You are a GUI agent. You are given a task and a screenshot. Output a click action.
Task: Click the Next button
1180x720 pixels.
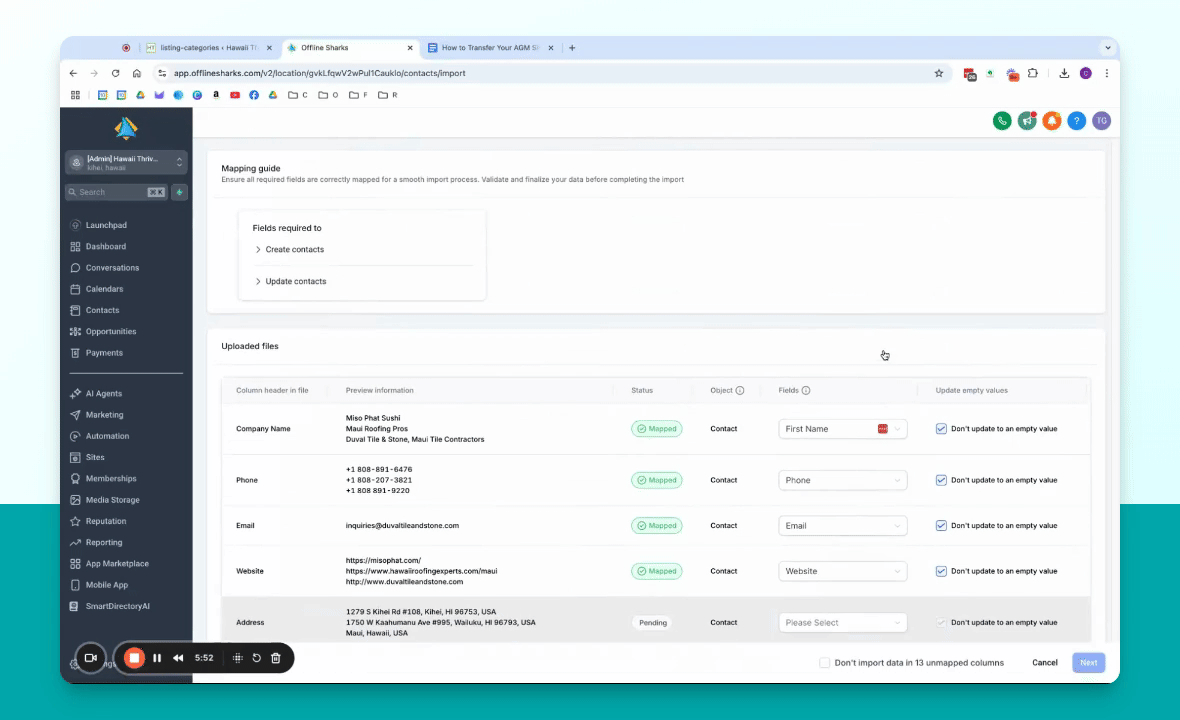pyautogui.click(x=1088, y=663)
